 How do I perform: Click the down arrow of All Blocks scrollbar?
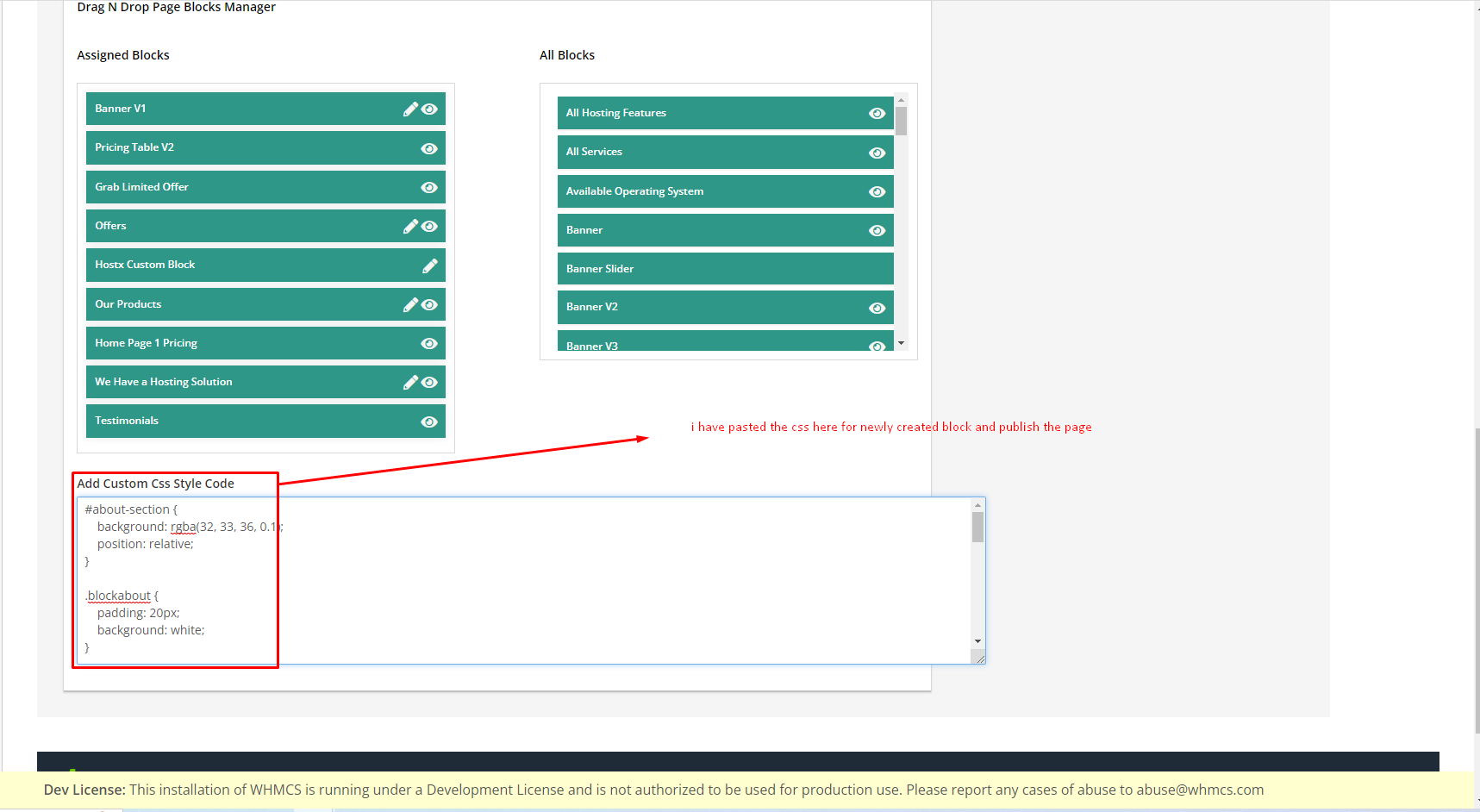pyautogui.click(x=901, y=343)
